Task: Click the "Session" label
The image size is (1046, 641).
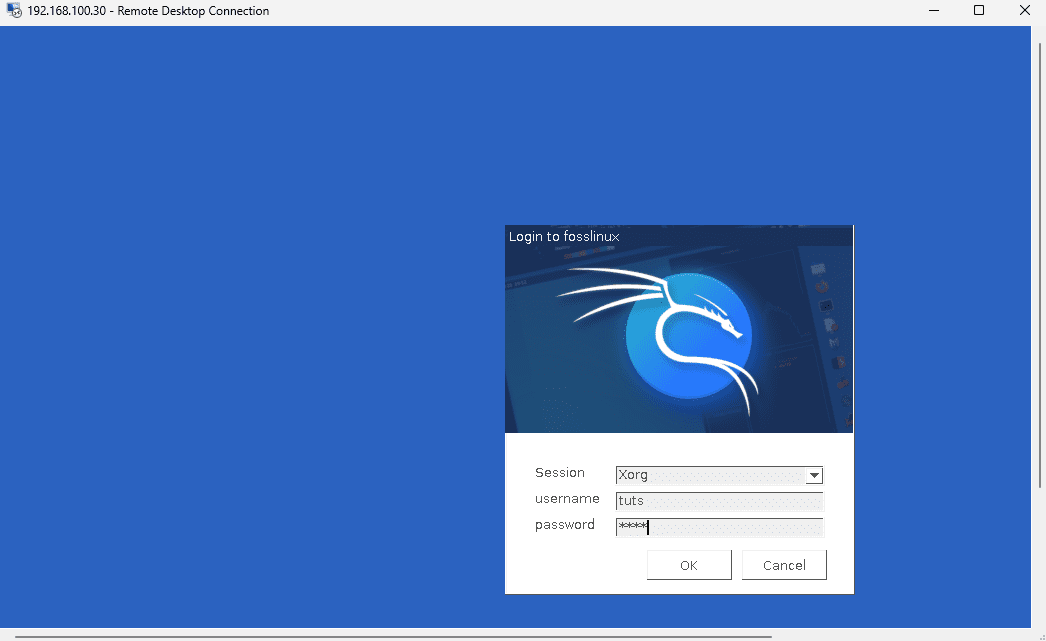Action: tap(560, 473)
